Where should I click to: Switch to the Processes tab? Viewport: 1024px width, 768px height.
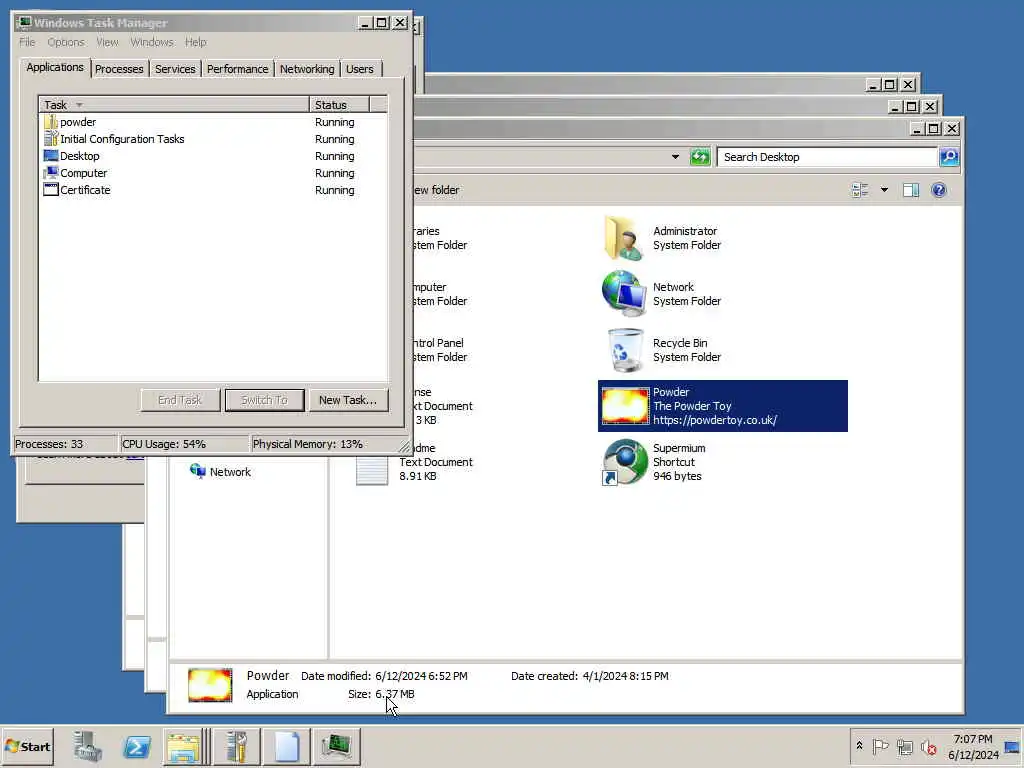[x=119, y=69]
